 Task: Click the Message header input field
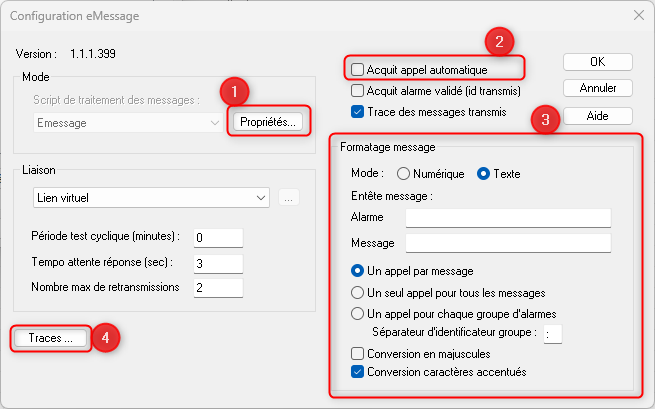click(x=507, y=243)
